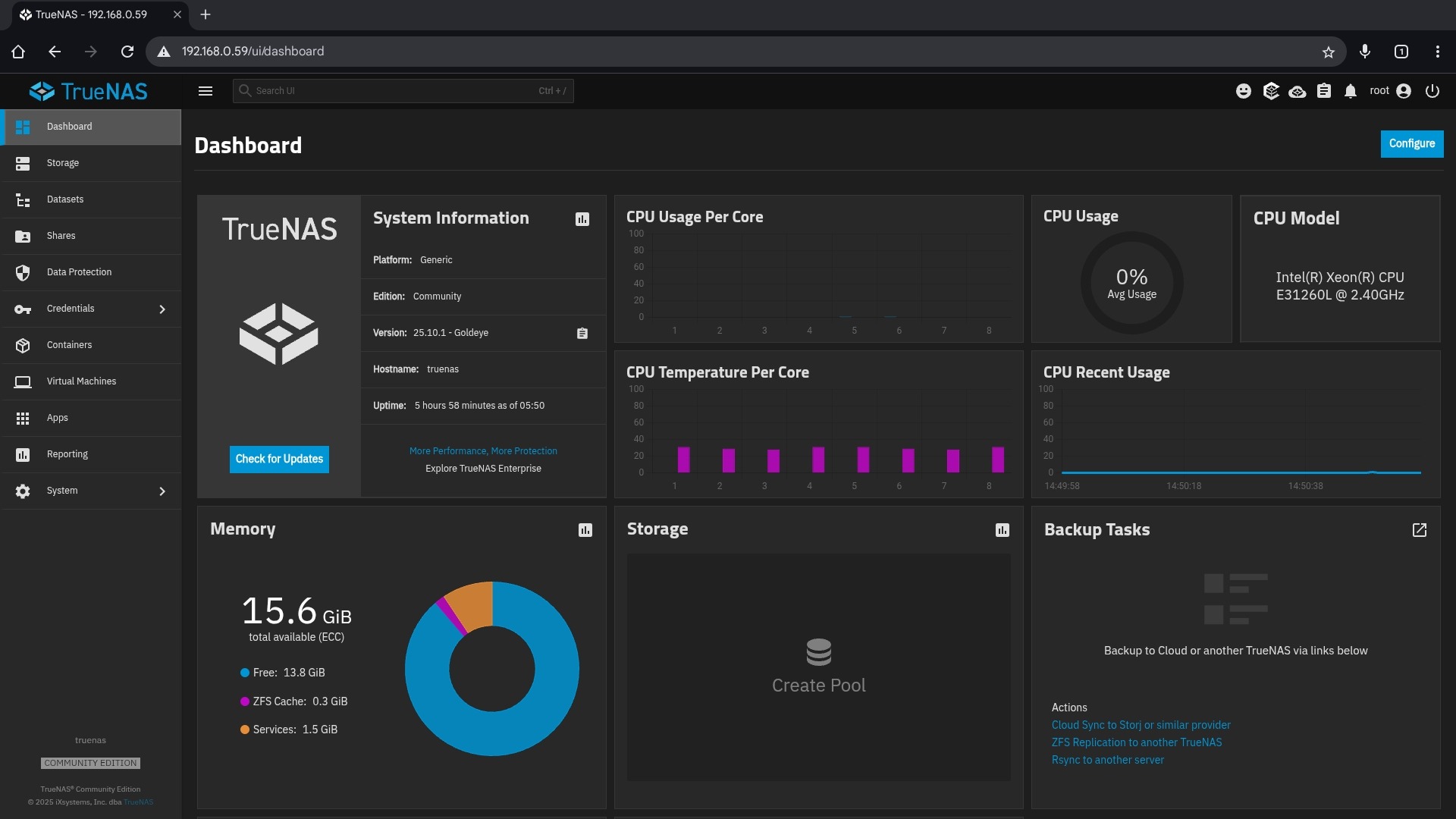Open Backup Tasks external link icon

tap(1420, 530)
